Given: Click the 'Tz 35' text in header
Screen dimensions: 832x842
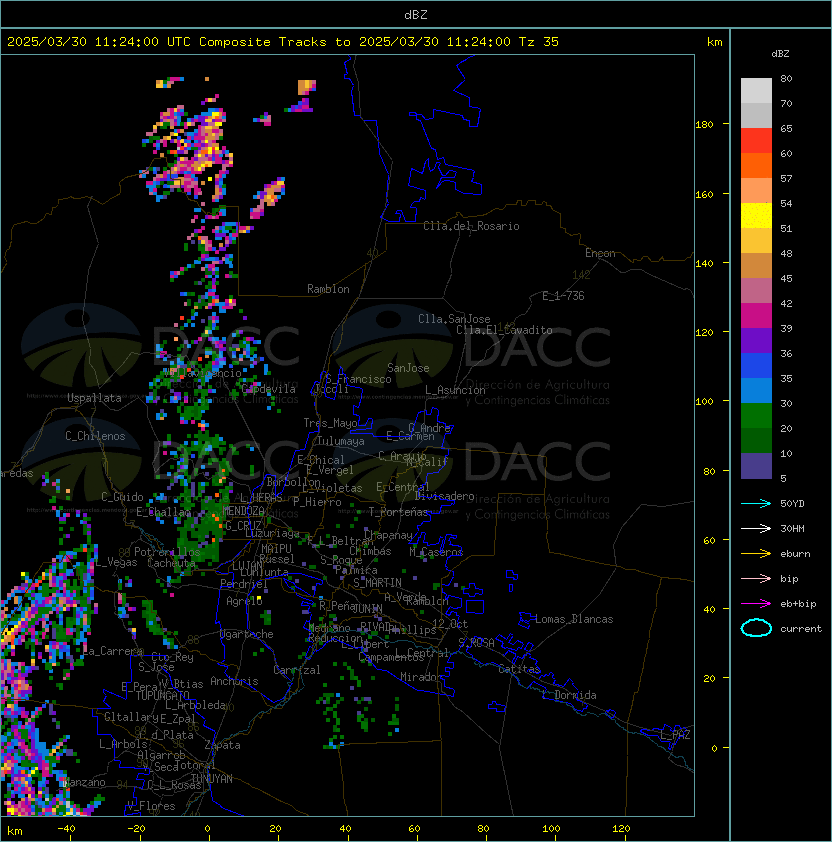Looking at the screenshot, I should (x=539, y=42).
